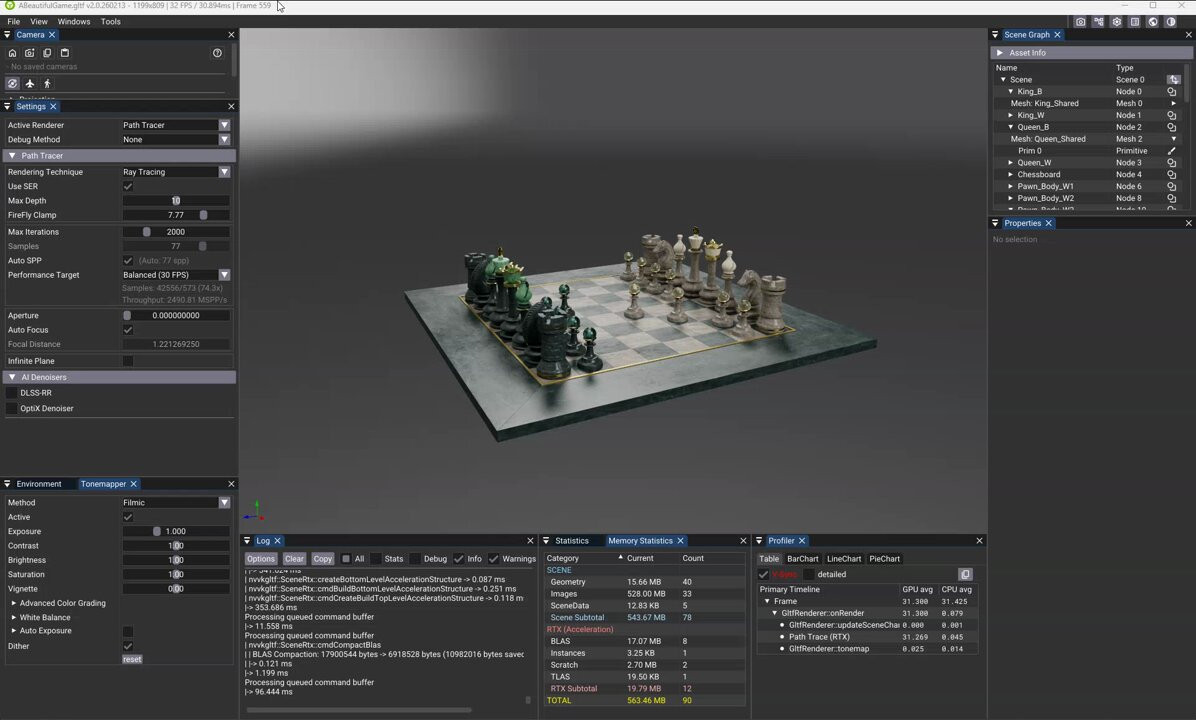Image resolution: width=1196 pixels, height=720 pixels.
Task: Click the Aperture value field
Action: coord(175,316)
